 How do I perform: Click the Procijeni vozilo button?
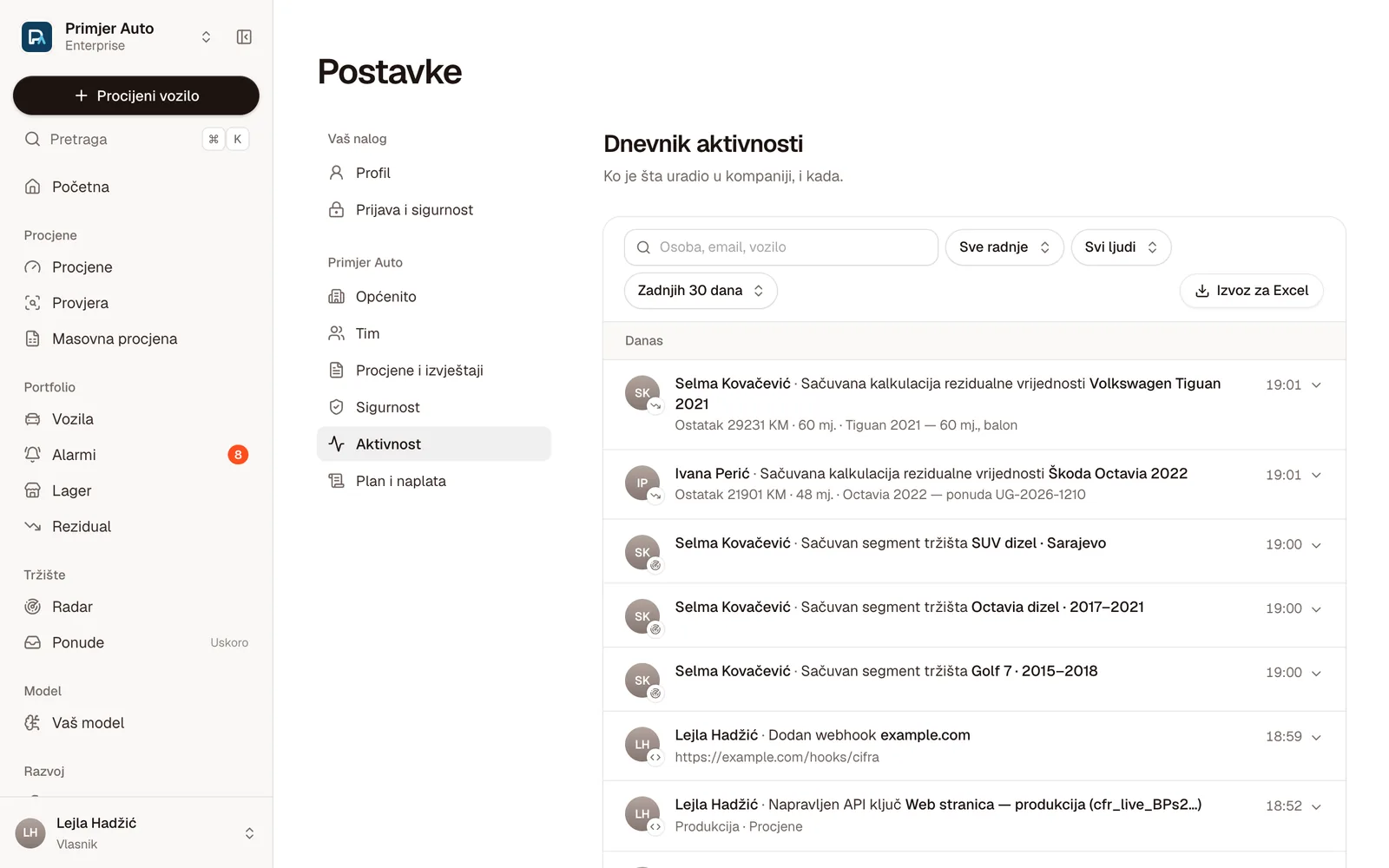(136, 95)
